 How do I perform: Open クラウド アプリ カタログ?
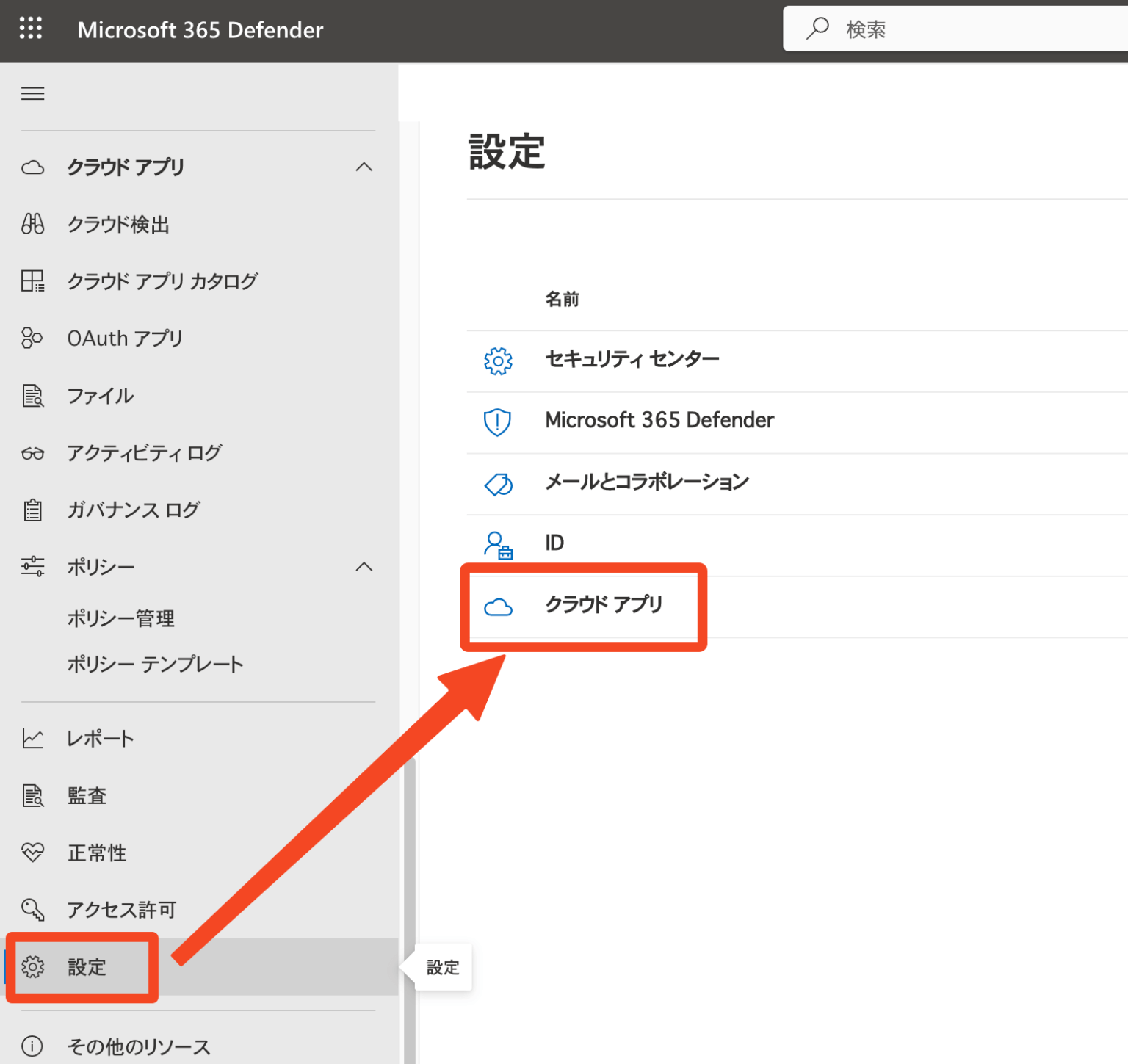pos(162,281)
